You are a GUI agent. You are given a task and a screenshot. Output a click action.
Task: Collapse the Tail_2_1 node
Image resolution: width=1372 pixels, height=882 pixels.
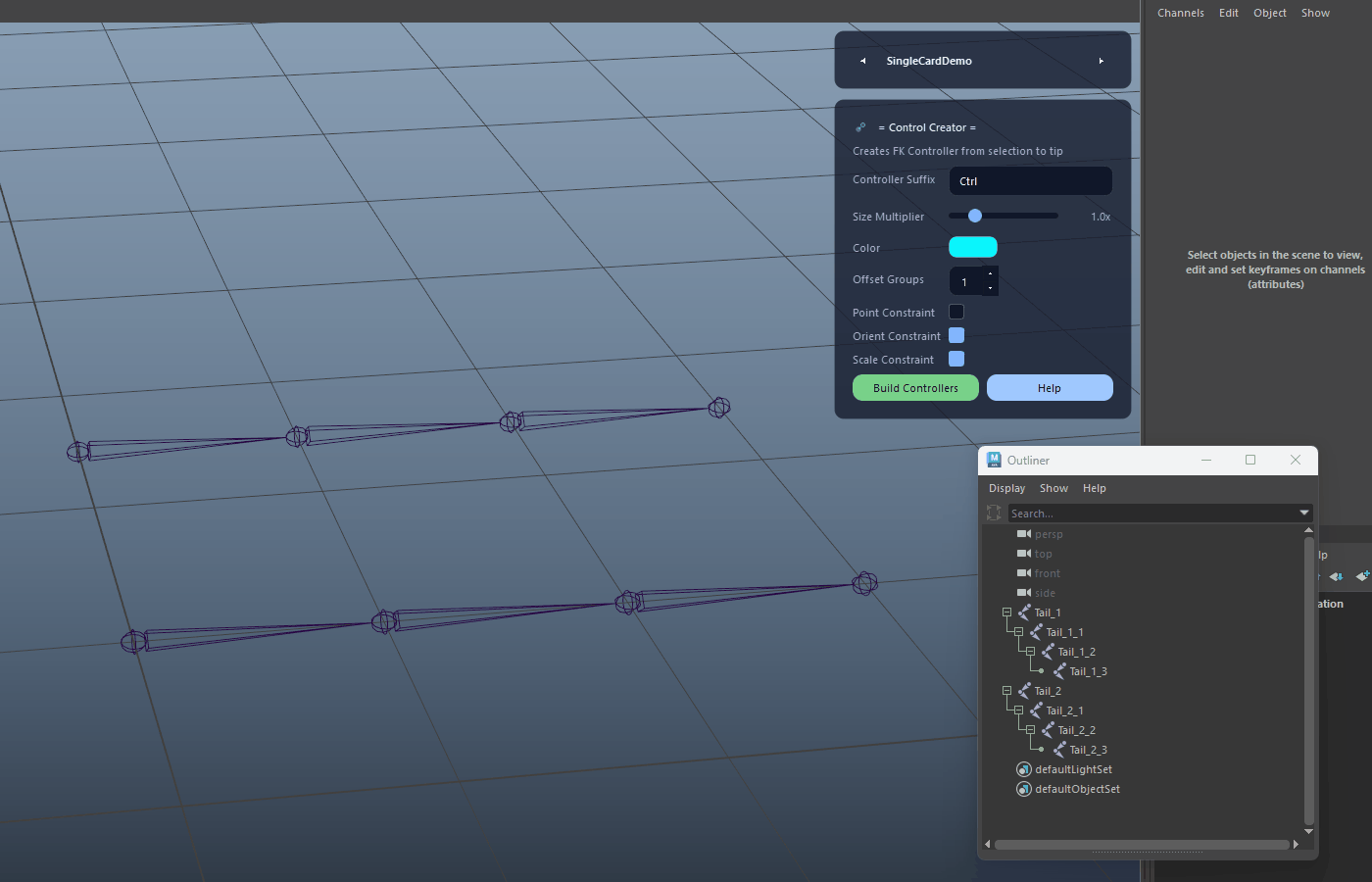point(1018,710)
